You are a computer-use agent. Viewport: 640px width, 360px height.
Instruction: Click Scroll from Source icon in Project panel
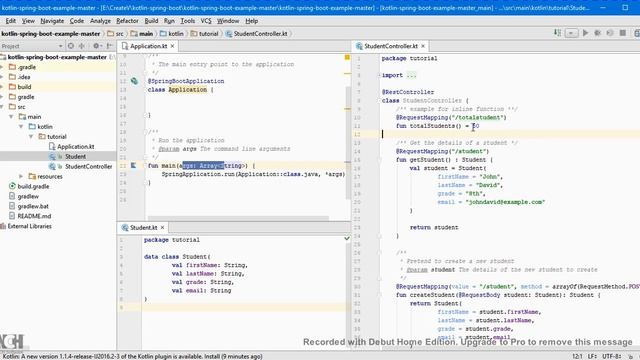point(71,46)
